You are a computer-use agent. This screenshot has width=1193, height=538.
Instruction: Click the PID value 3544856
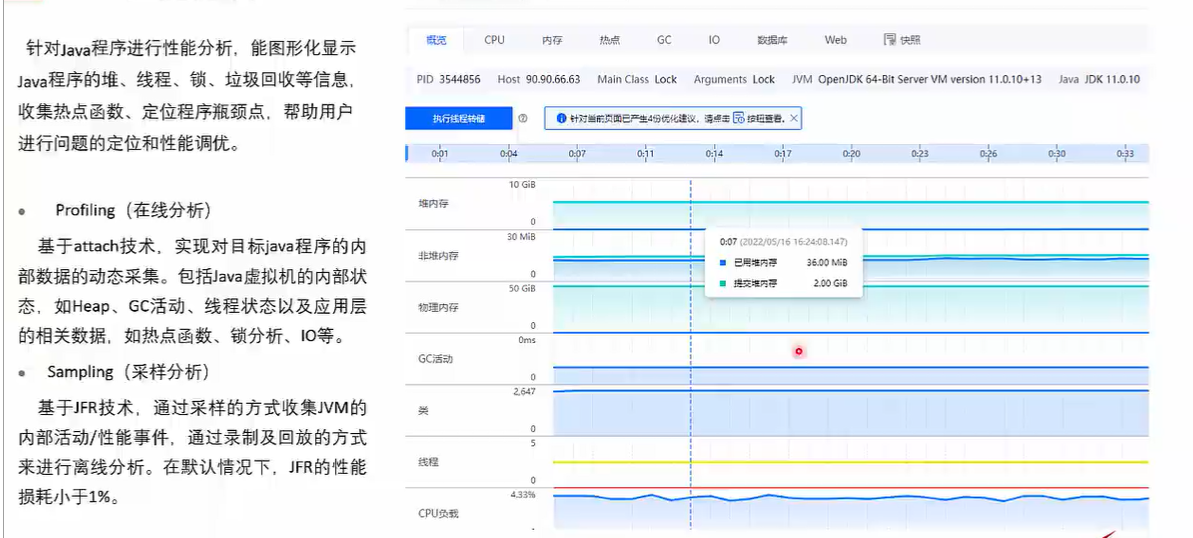(x=458, y=79)
